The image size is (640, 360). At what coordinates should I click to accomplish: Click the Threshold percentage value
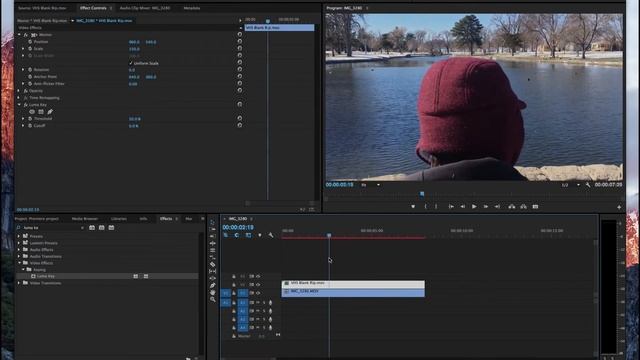tap(135, 119)
